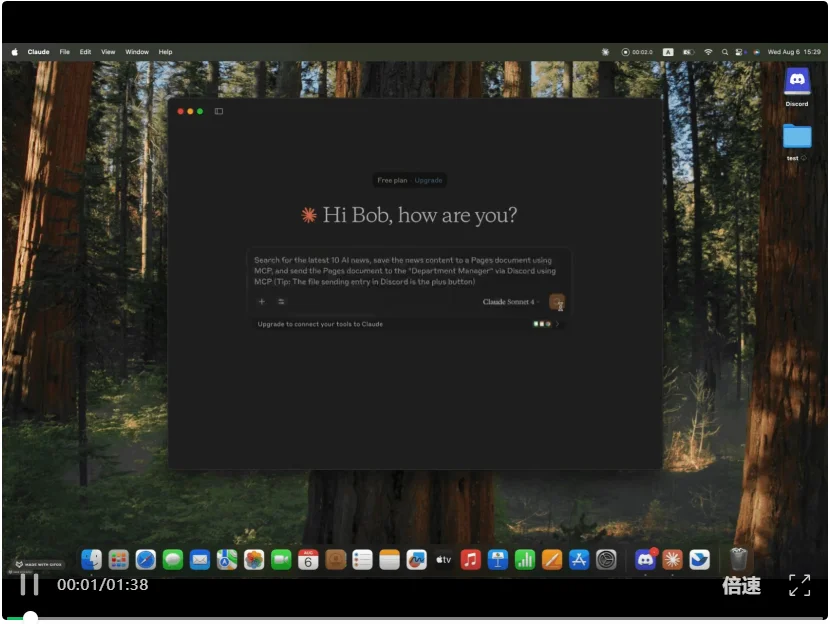Open the Claude Sonnet 4 model selector
The height and width of the screenshot is (624, 830).
click(509, 302)
